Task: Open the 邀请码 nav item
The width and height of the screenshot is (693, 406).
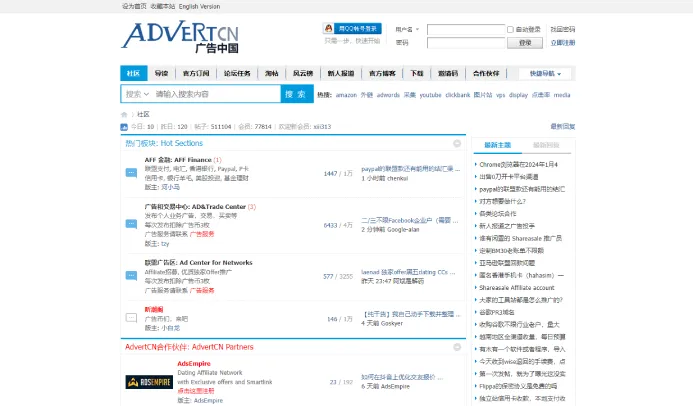Action: [448, 73]
